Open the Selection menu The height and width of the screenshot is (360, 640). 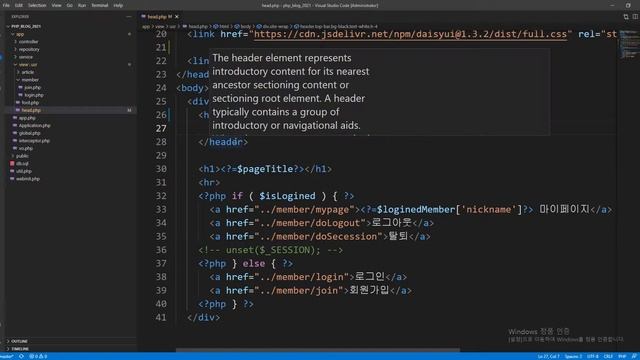(37, 5)
